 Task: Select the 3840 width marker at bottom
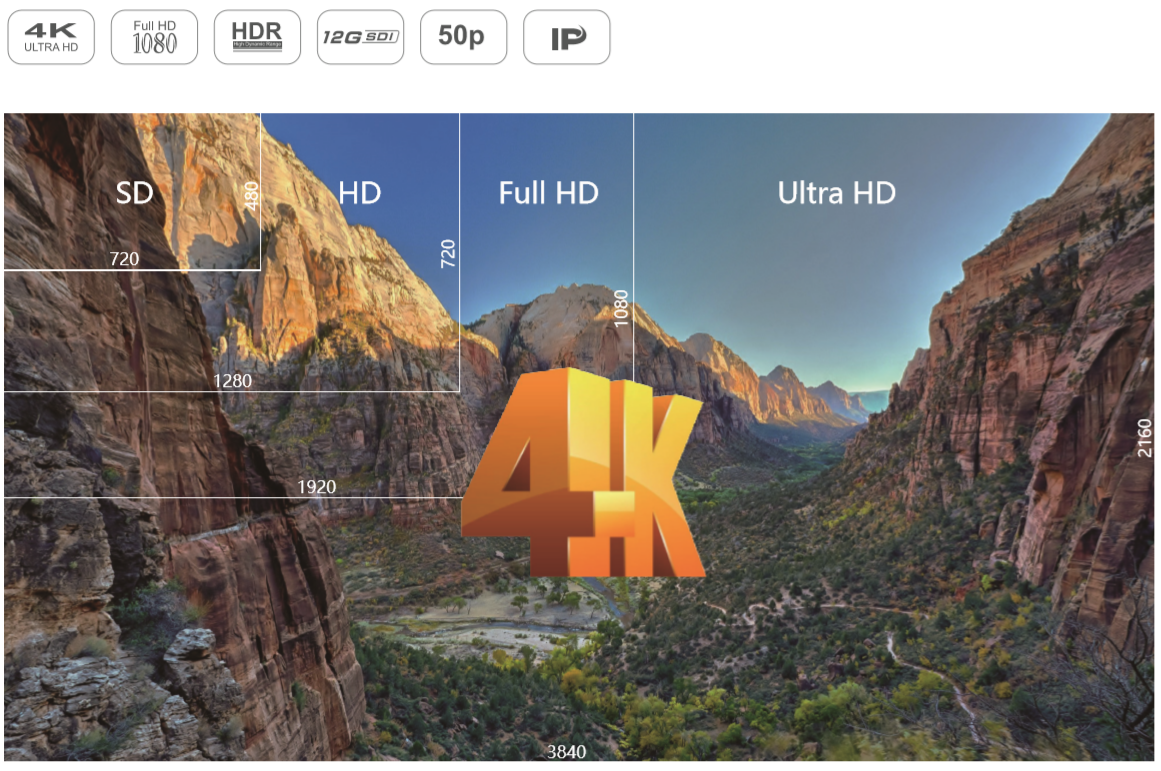tap(567, 752)
